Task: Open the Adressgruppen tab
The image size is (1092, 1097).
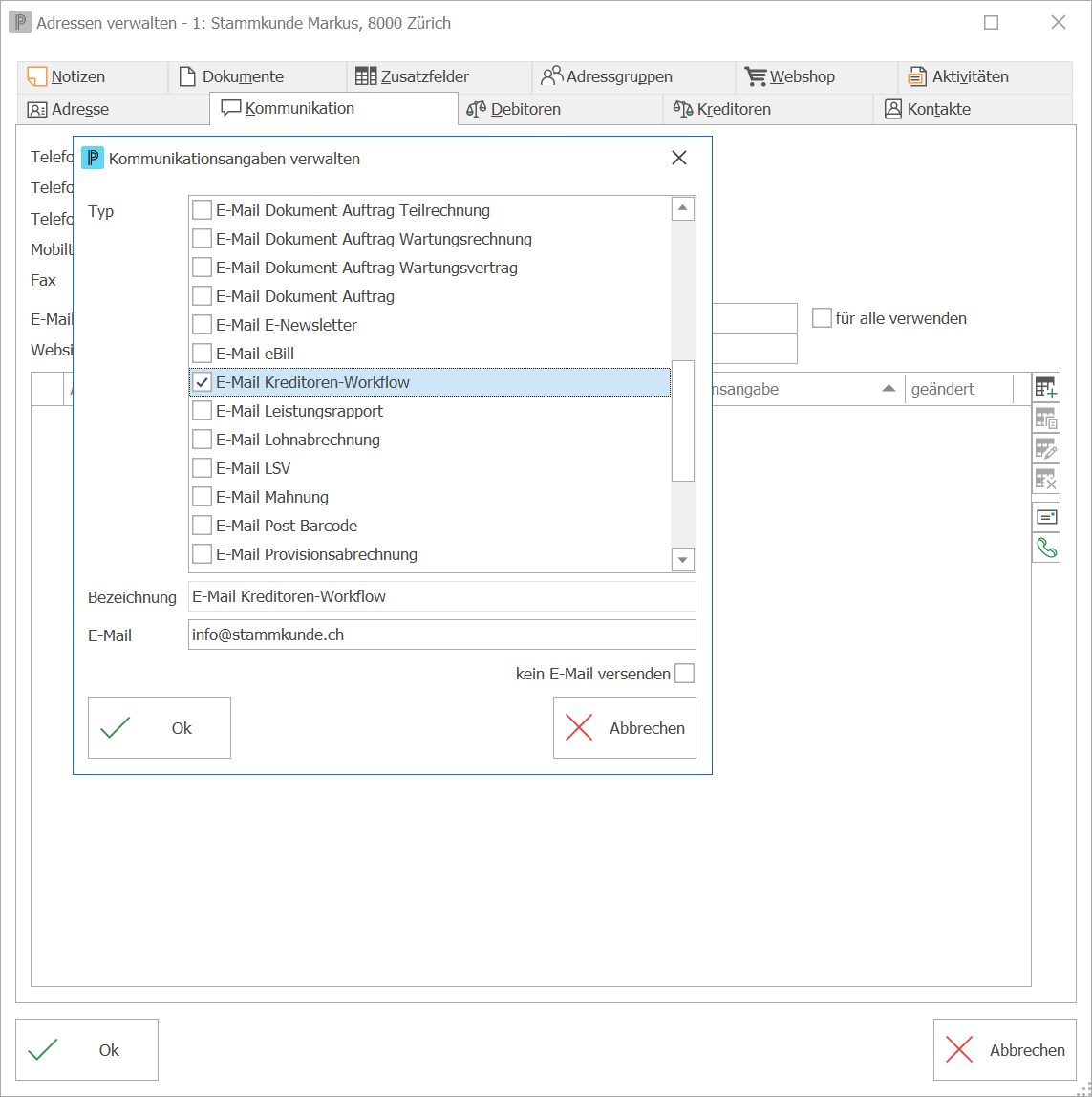Action: point(633,76)
